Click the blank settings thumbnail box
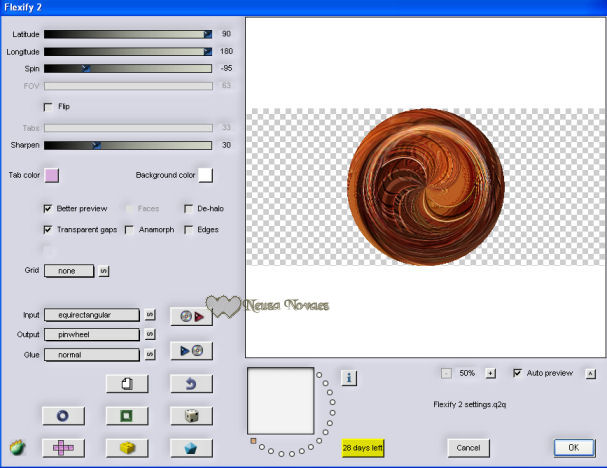This screenshot has width=607, height=468. click(x=281, y=401)
